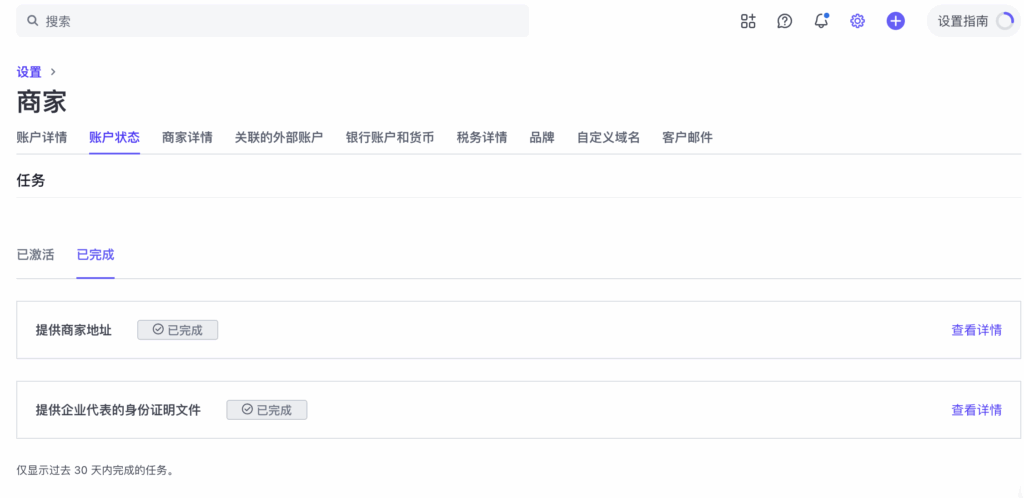View details for 提供商家地址 task
This screenshot has width=1024, height=498.
pyautogui.click(x=976, y=330)
